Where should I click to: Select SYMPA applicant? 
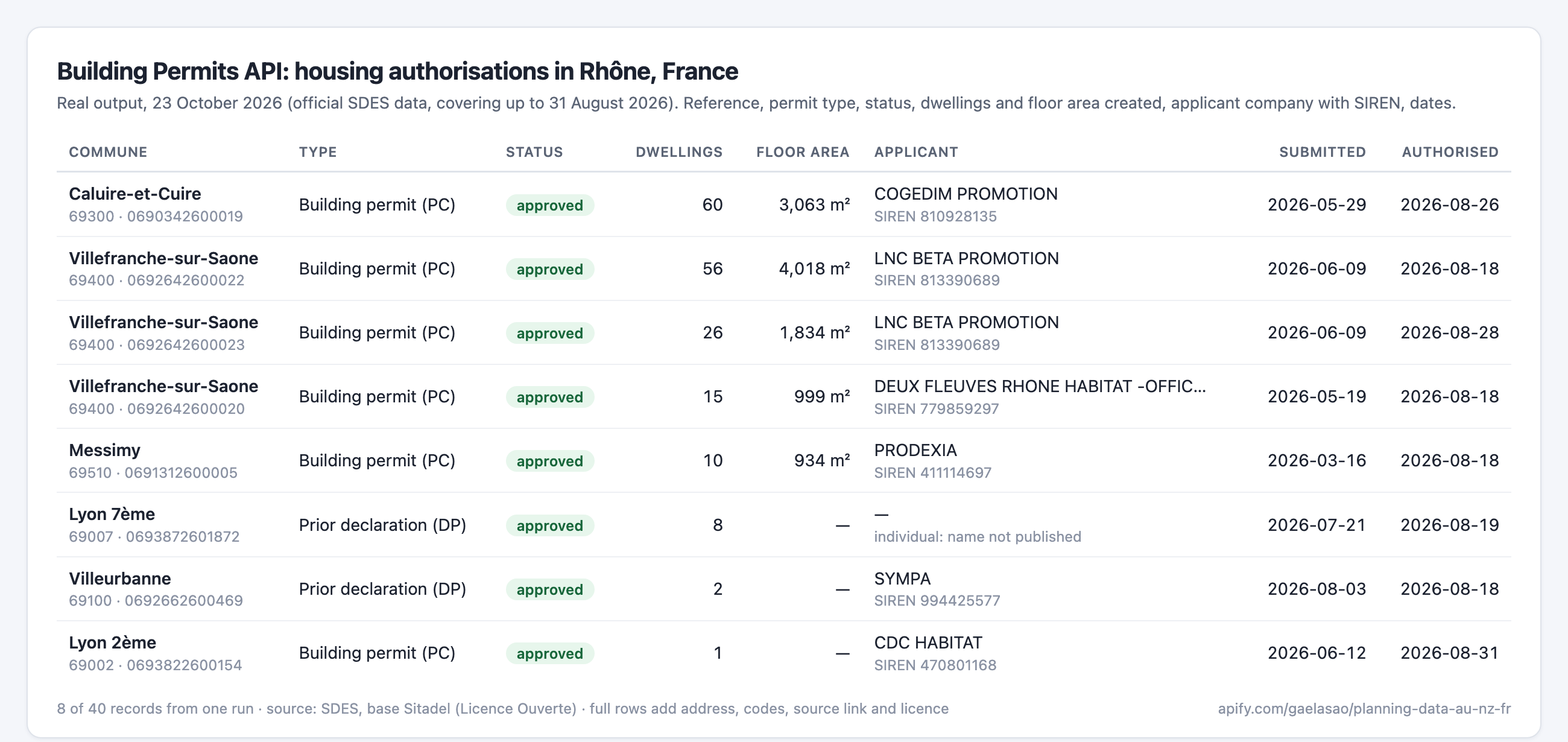coord(902,579)
